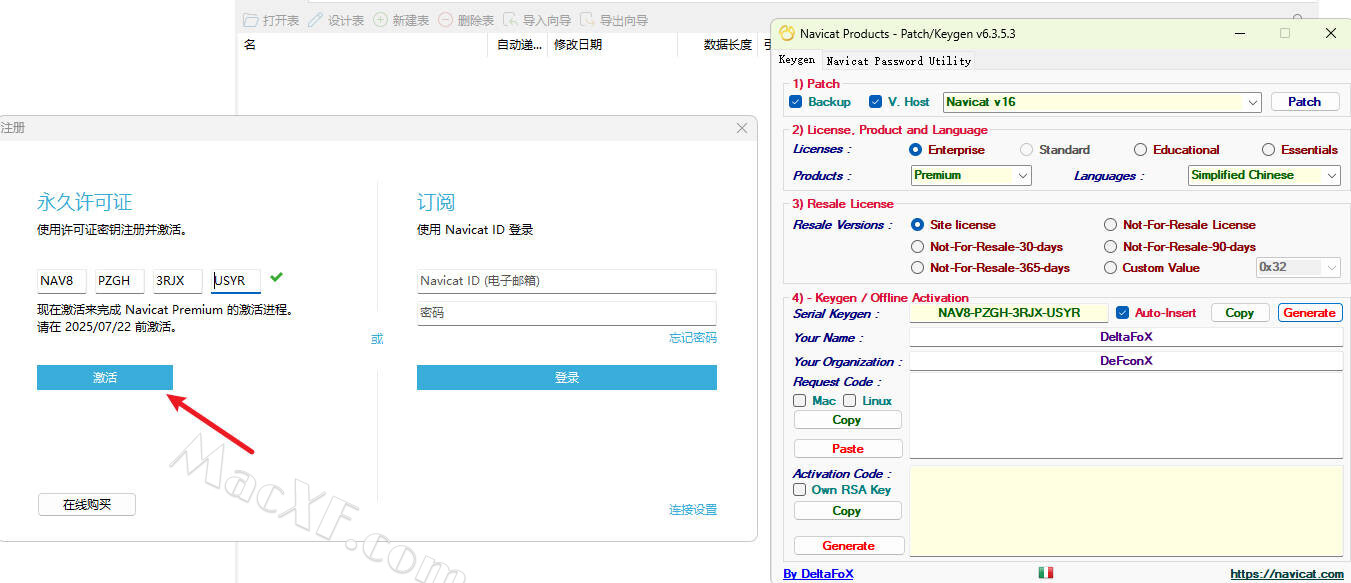
Task: Toggle the Auto-Insert checkbox
Action: [x=1122, y=313]
